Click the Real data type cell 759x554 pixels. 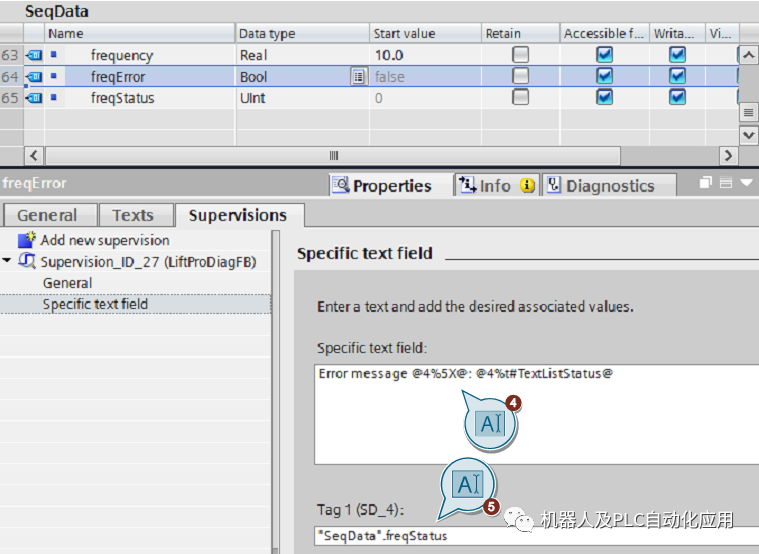pos(303,55)
